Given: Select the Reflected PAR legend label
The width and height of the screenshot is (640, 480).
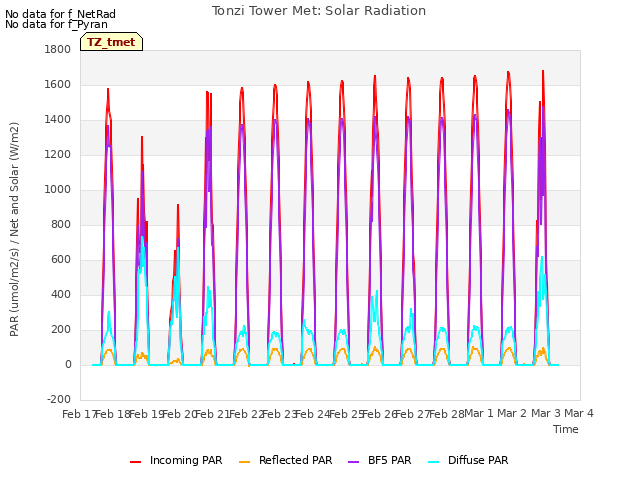Looking at the screenshot, I should point(296,460).
